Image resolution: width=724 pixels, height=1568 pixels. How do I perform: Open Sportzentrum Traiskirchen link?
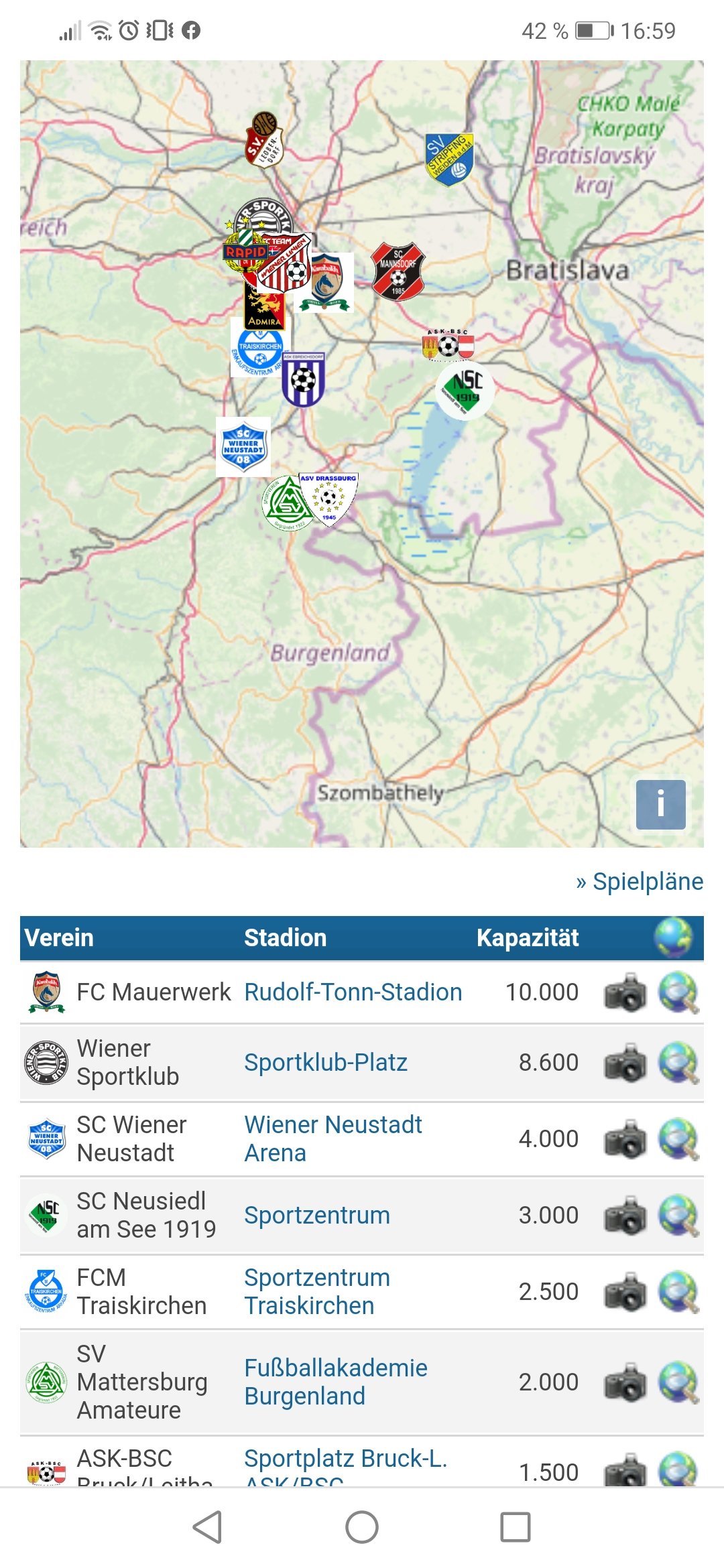pos(317,1292)
